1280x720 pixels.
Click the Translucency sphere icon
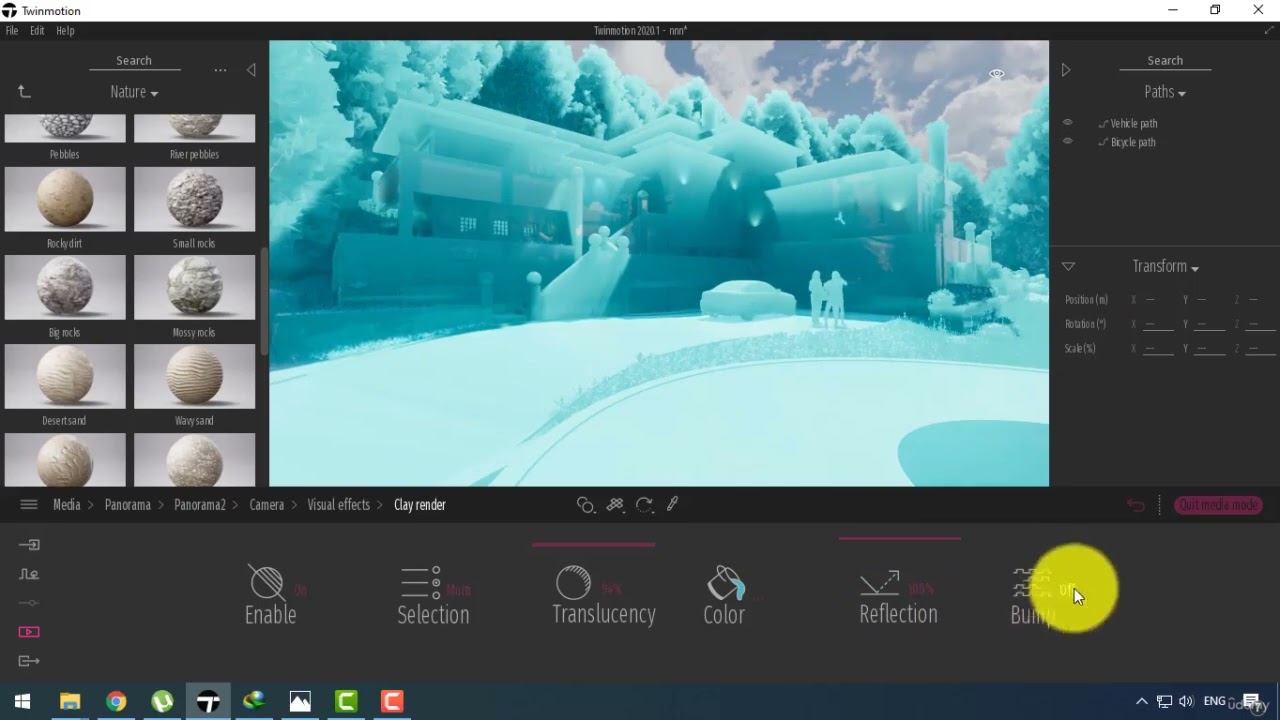click(x=573, y=582)
